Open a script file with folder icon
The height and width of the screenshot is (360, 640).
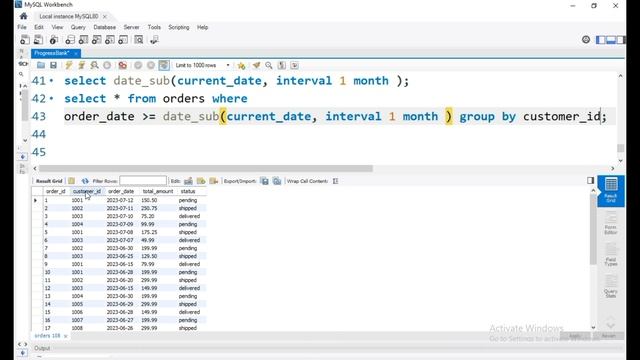41,65
